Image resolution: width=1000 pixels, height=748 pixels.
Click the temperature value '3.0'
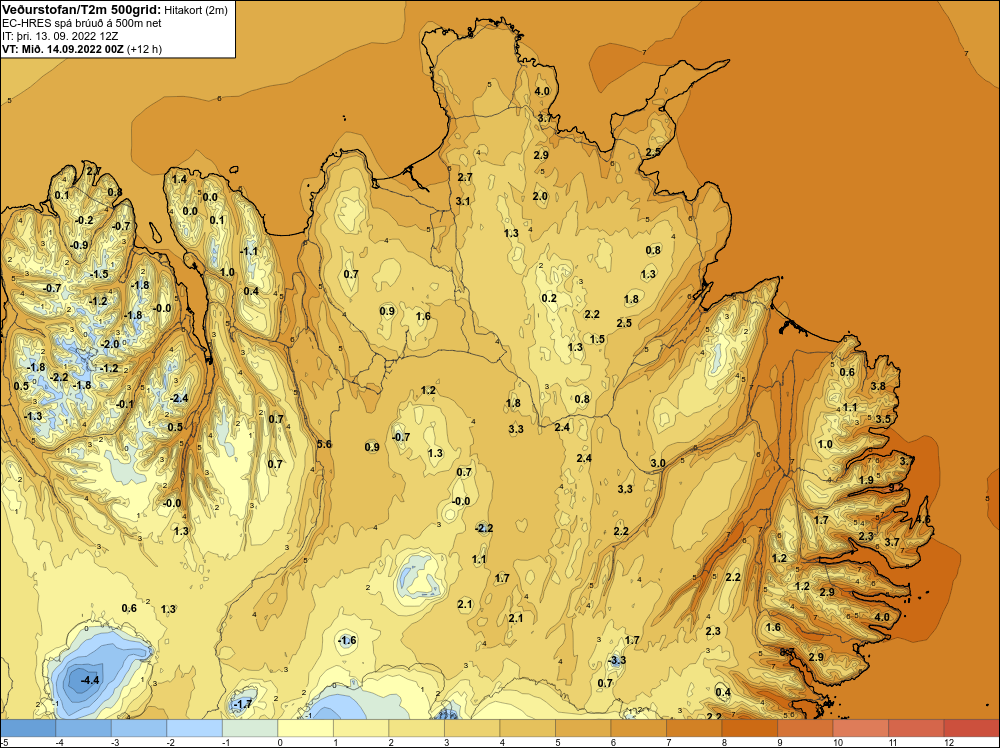coord(658,463)
